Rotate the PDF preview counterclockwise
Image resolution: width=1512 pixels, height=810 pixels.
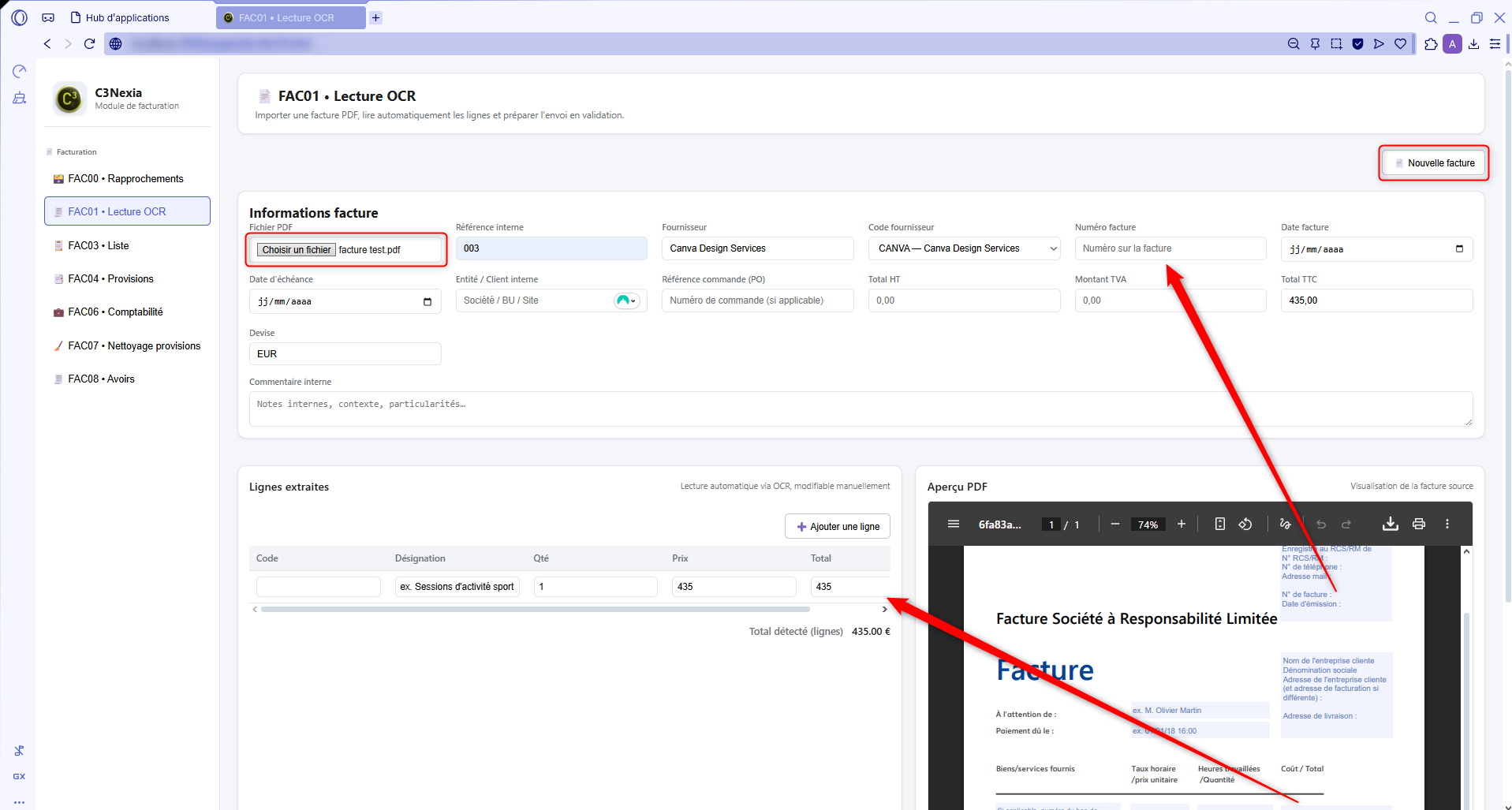click(x=1245, y=524)
